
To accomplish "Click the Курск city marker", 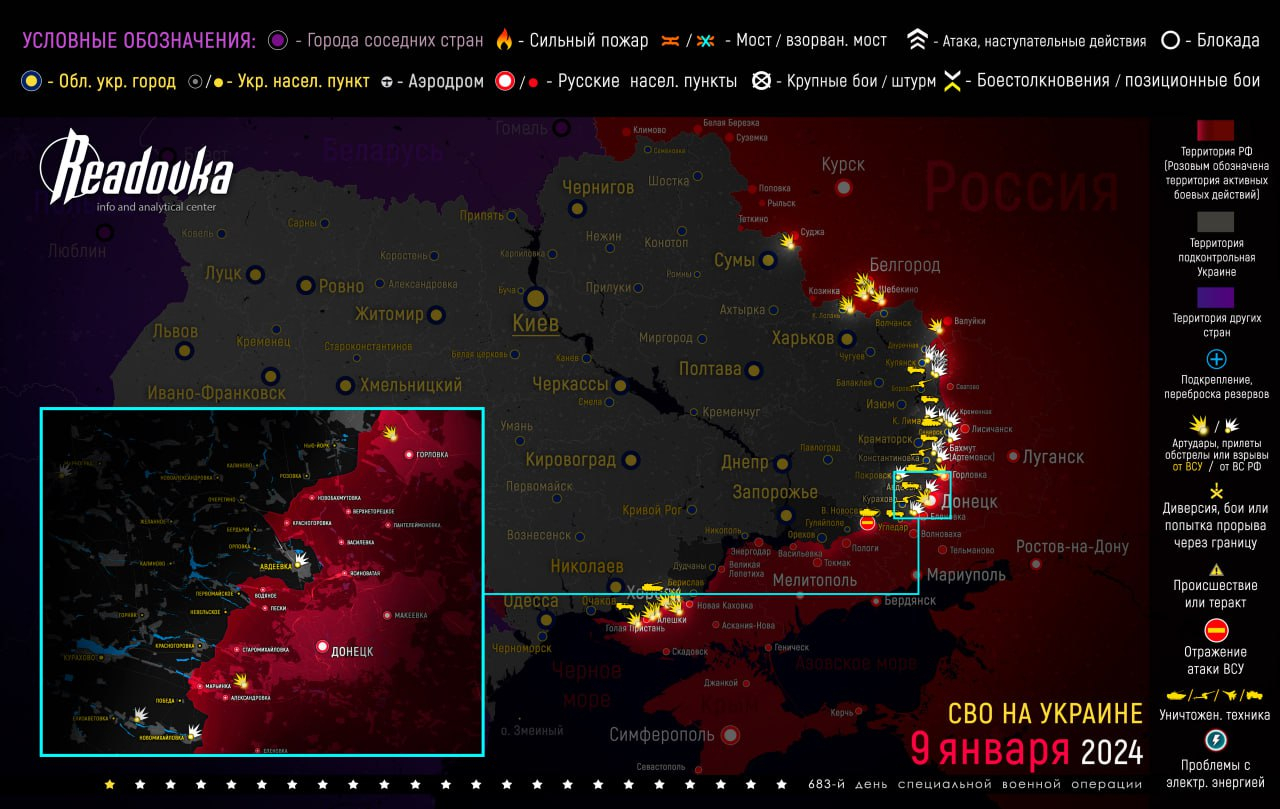I will [x=845, y=187].
